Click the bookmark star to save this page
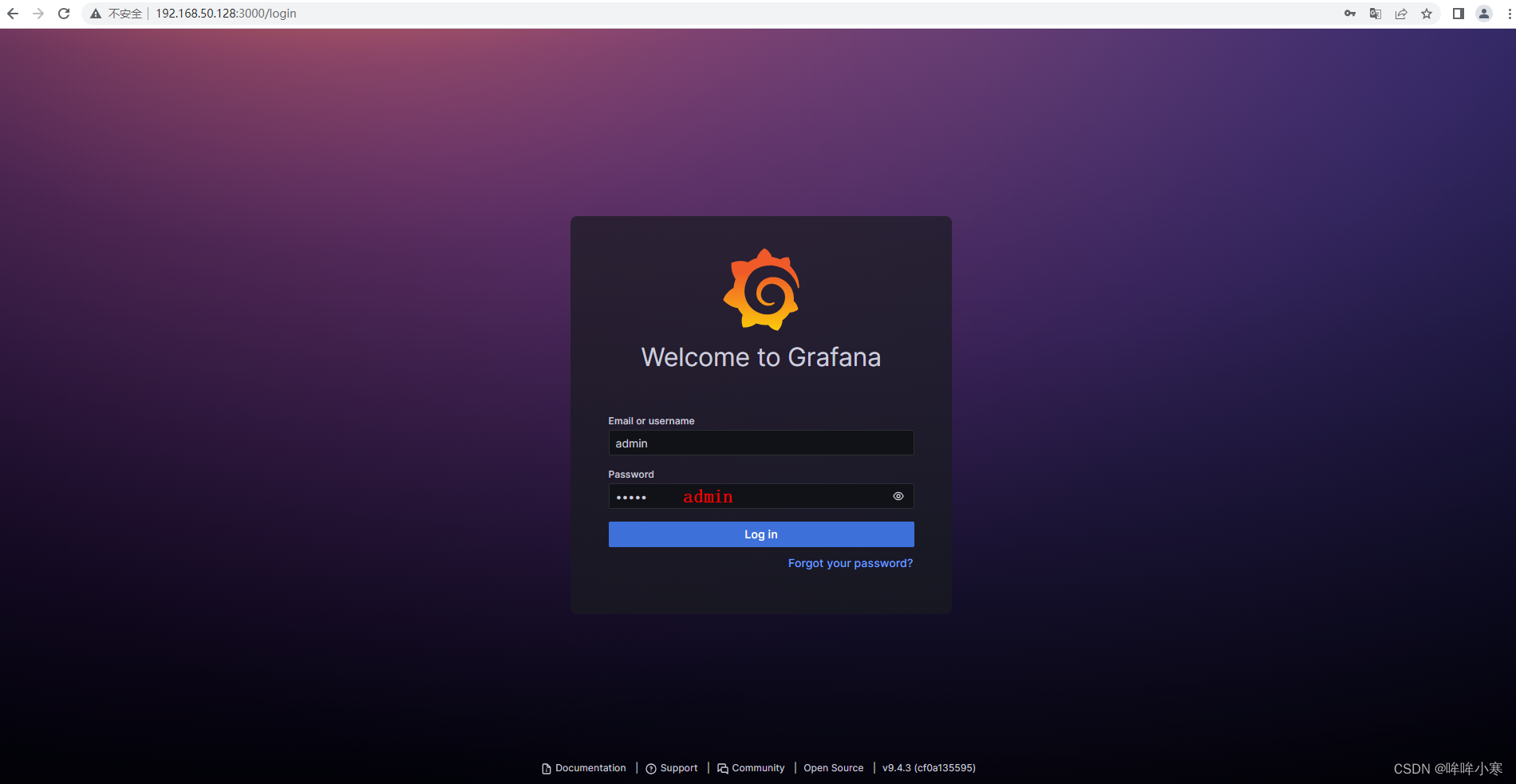Image resolution: width=1516 pixels, height=784 pixels. click(1427, 14)
